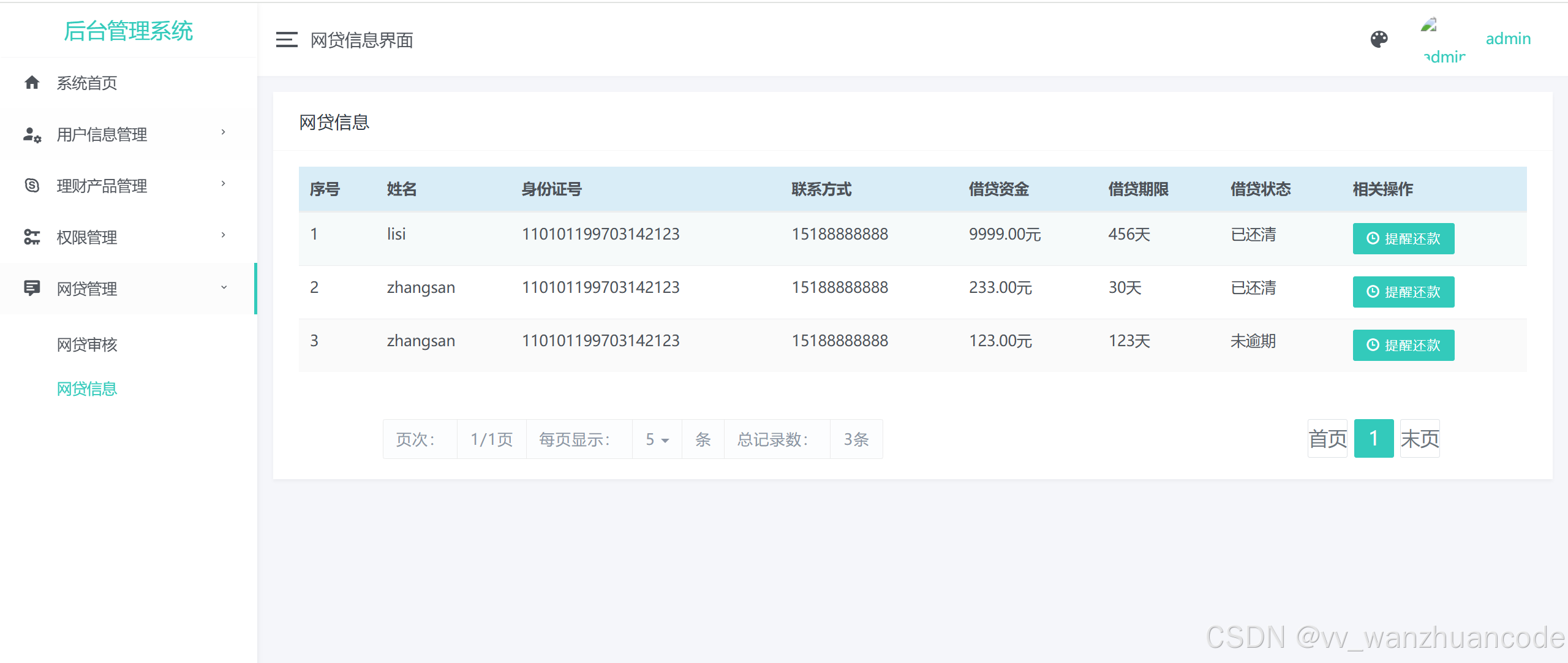1568x663 pixels.
Task: Click the user-gear icon for 用户信息管理
Action: 32,134
